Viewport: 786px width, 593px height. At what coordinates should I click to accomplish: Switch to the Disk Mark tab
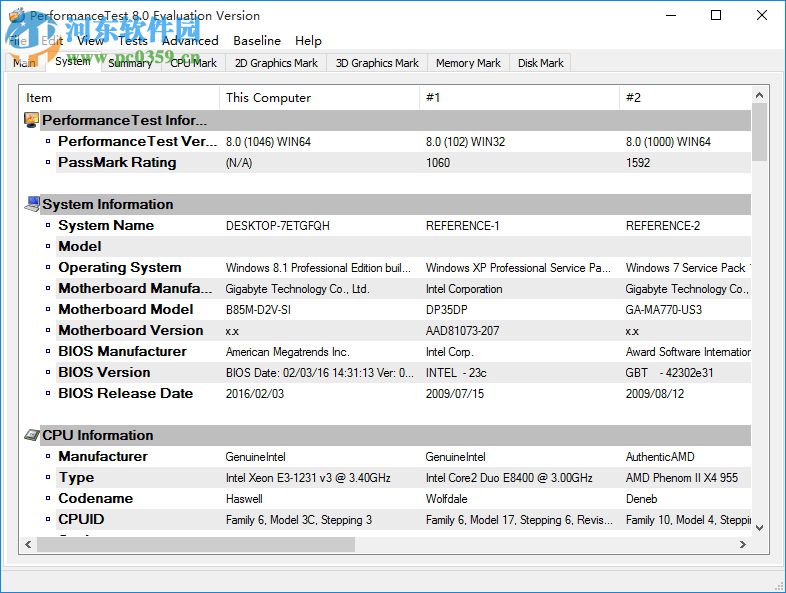click(540, 63)
